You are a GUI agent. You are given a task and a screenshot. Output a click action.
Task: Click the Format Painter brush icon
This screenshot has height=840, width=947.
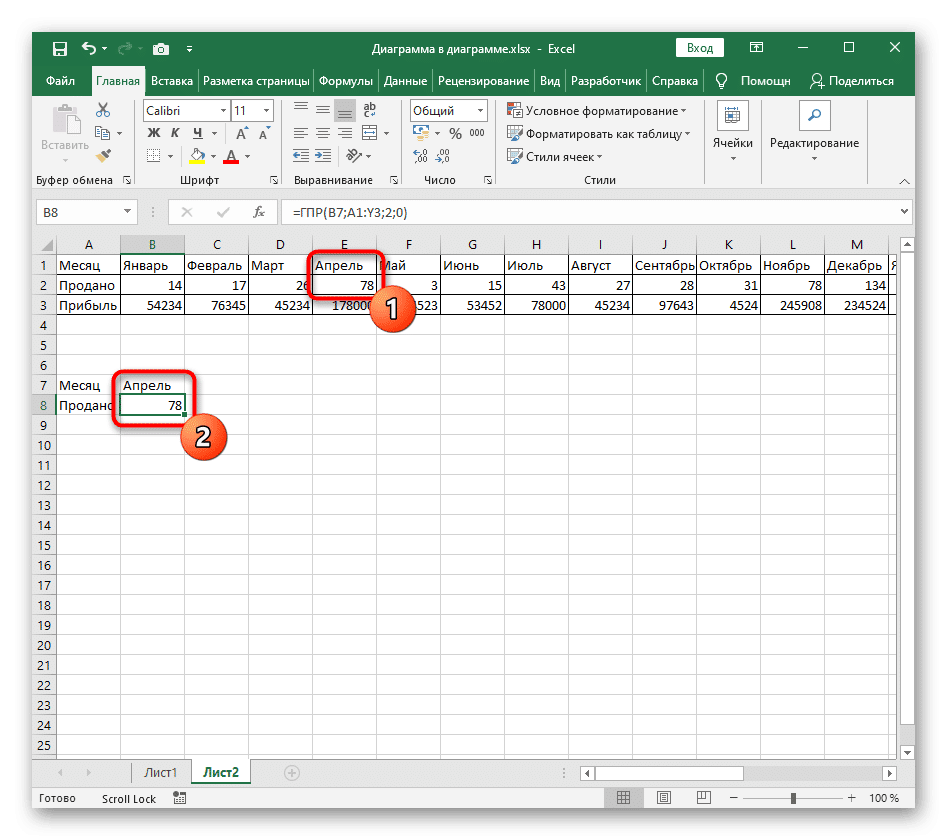(102, 155)
